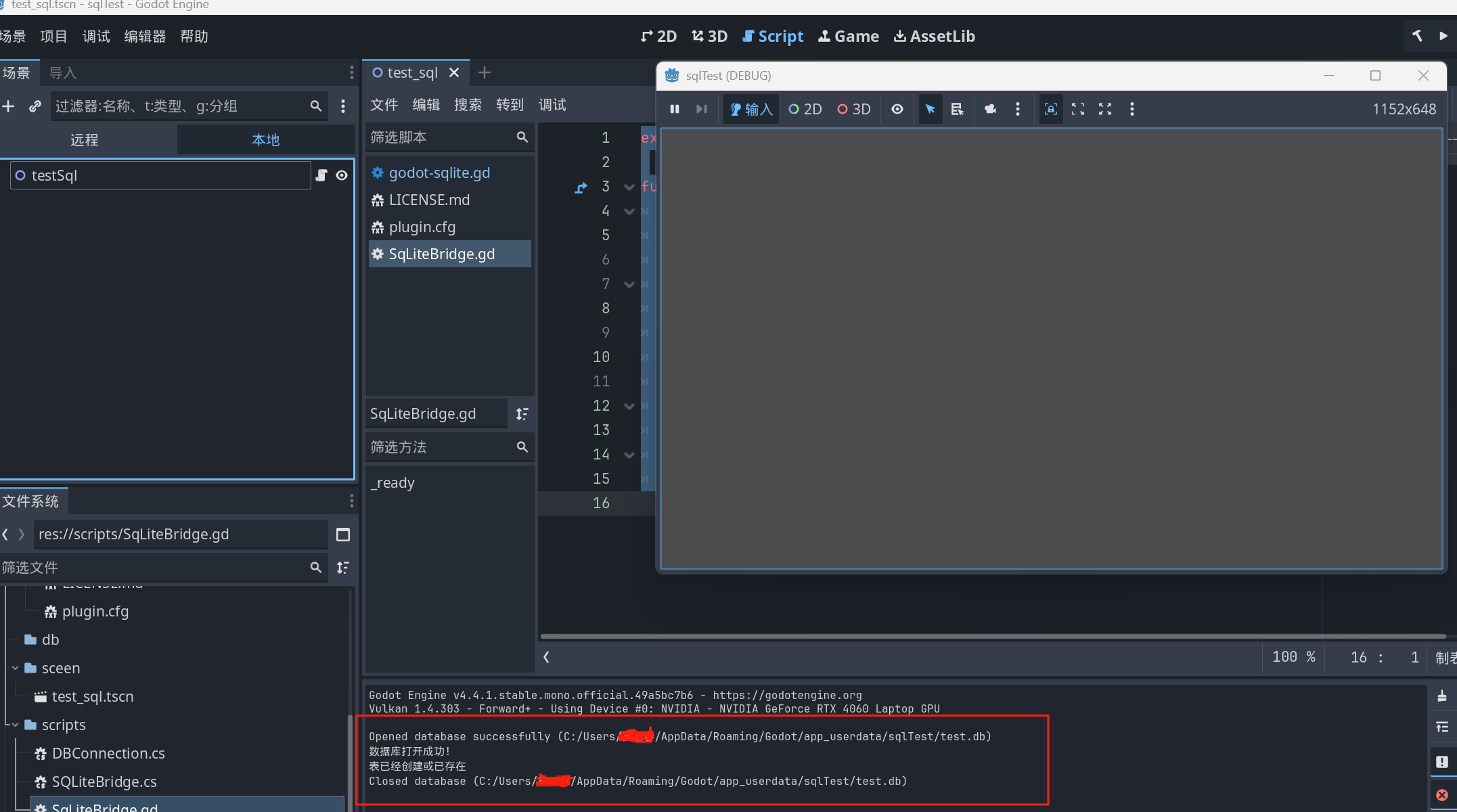Toggle selection visibility eye in the debug toolbar
Screen dimensions: 1457x812
tap(897, 109)
